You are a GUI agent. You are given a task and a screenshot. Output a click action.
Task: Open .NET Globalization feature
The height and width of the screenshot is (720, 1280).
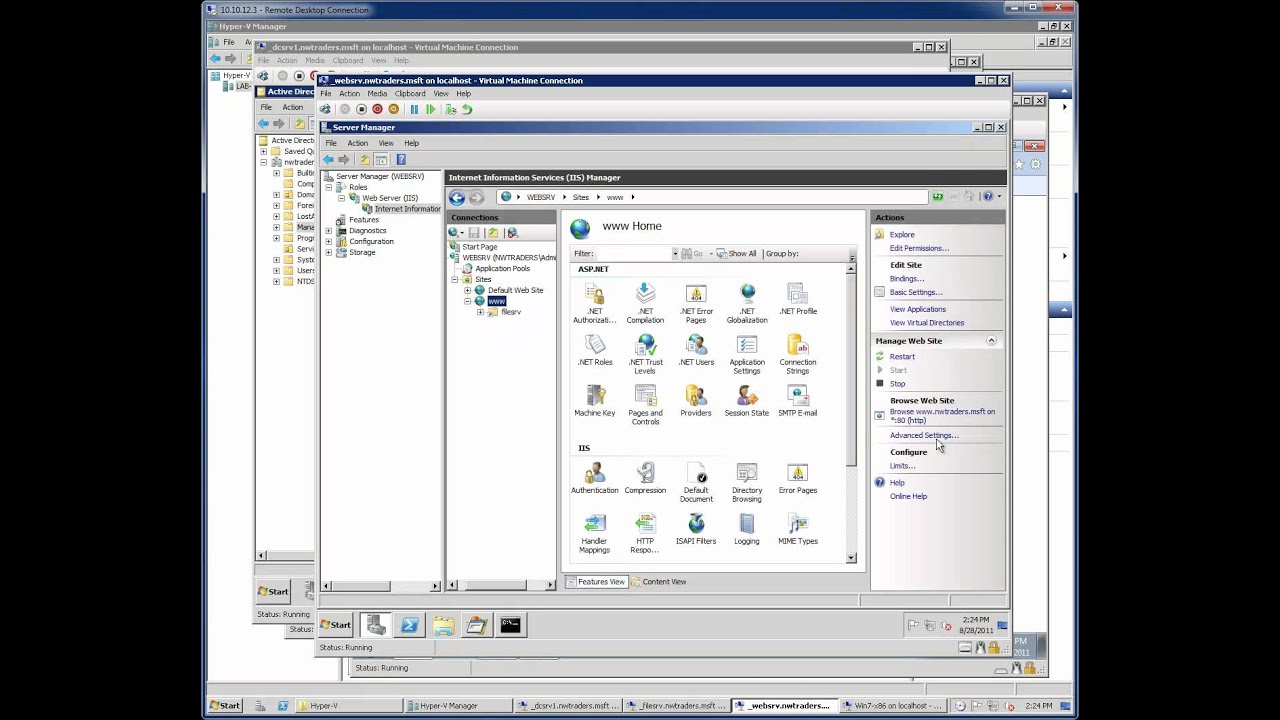(747, 303)
